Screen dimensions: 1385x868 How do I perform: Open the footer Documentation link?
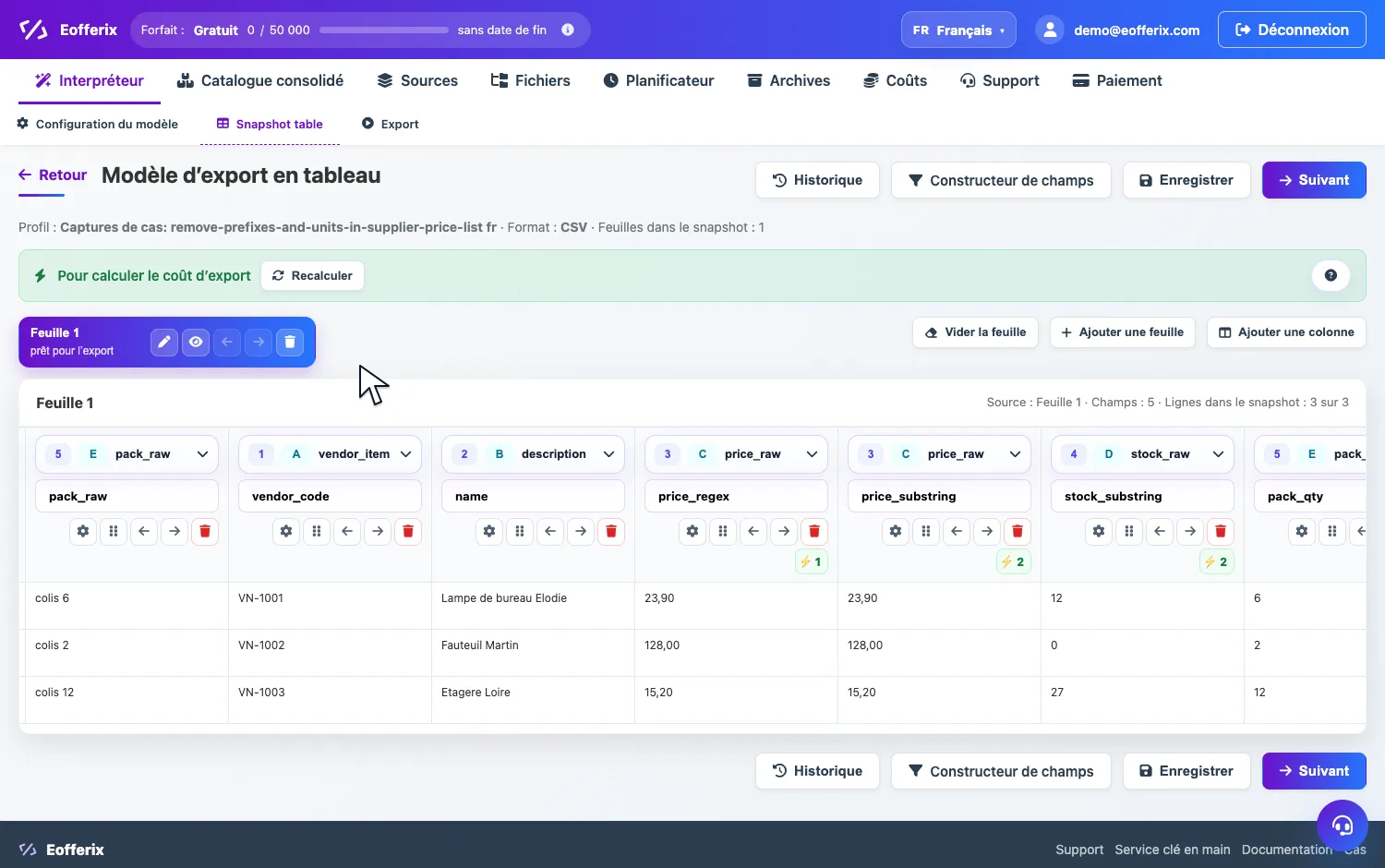point(1287,850)
